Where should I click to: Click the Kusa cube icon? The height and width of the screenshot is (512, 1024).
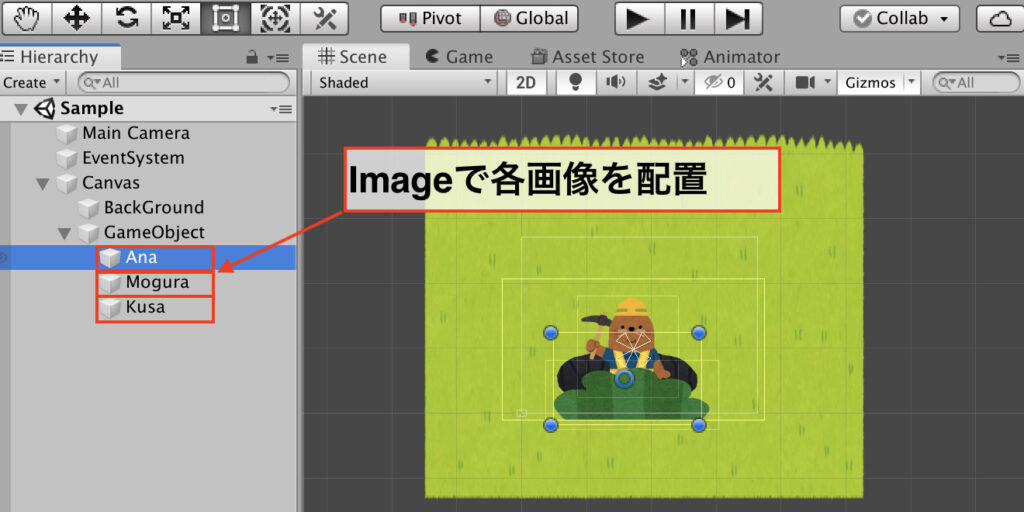[110, 308]
